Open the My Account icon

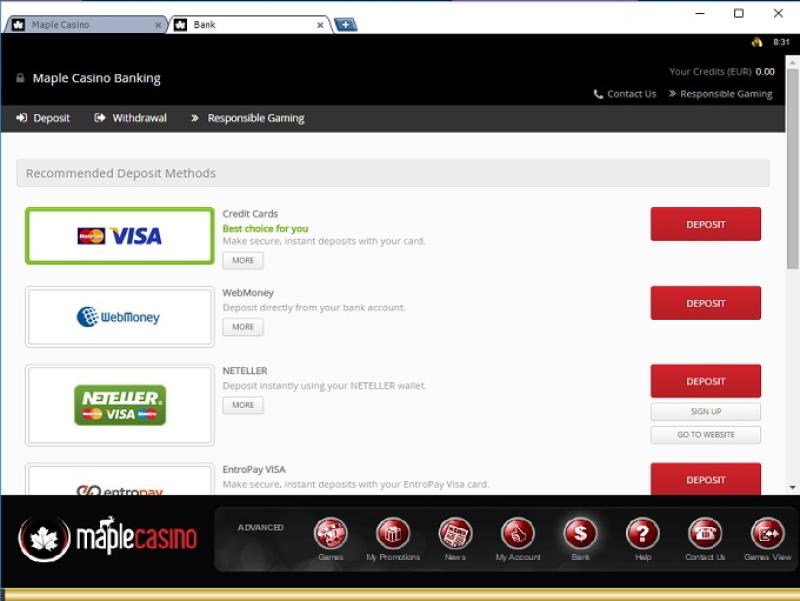(518, 534)
